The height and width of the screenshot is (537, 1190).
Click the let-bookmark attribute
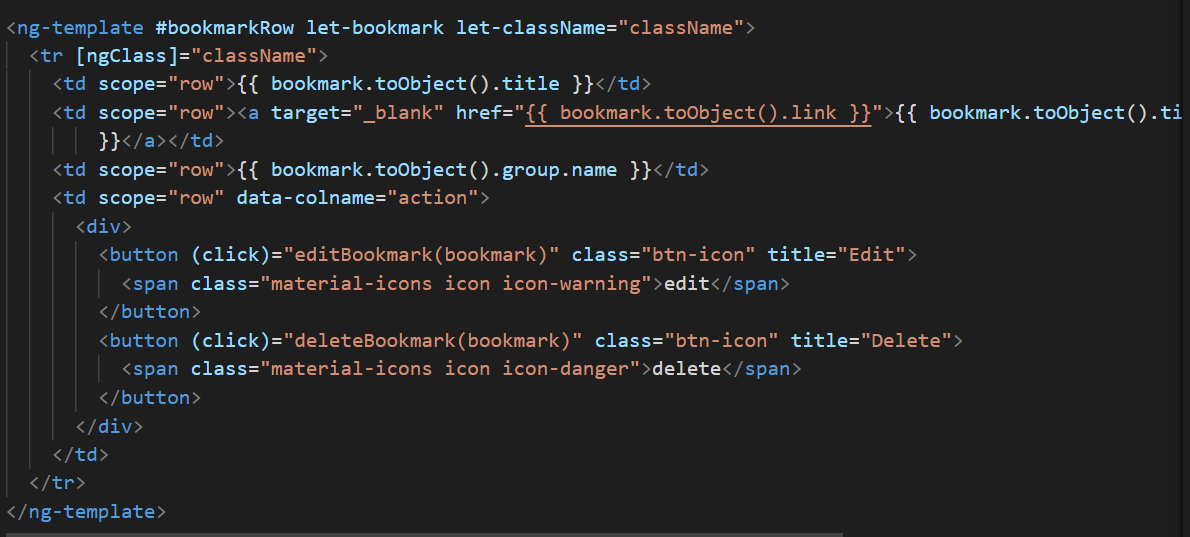click(x=375, y=28)
